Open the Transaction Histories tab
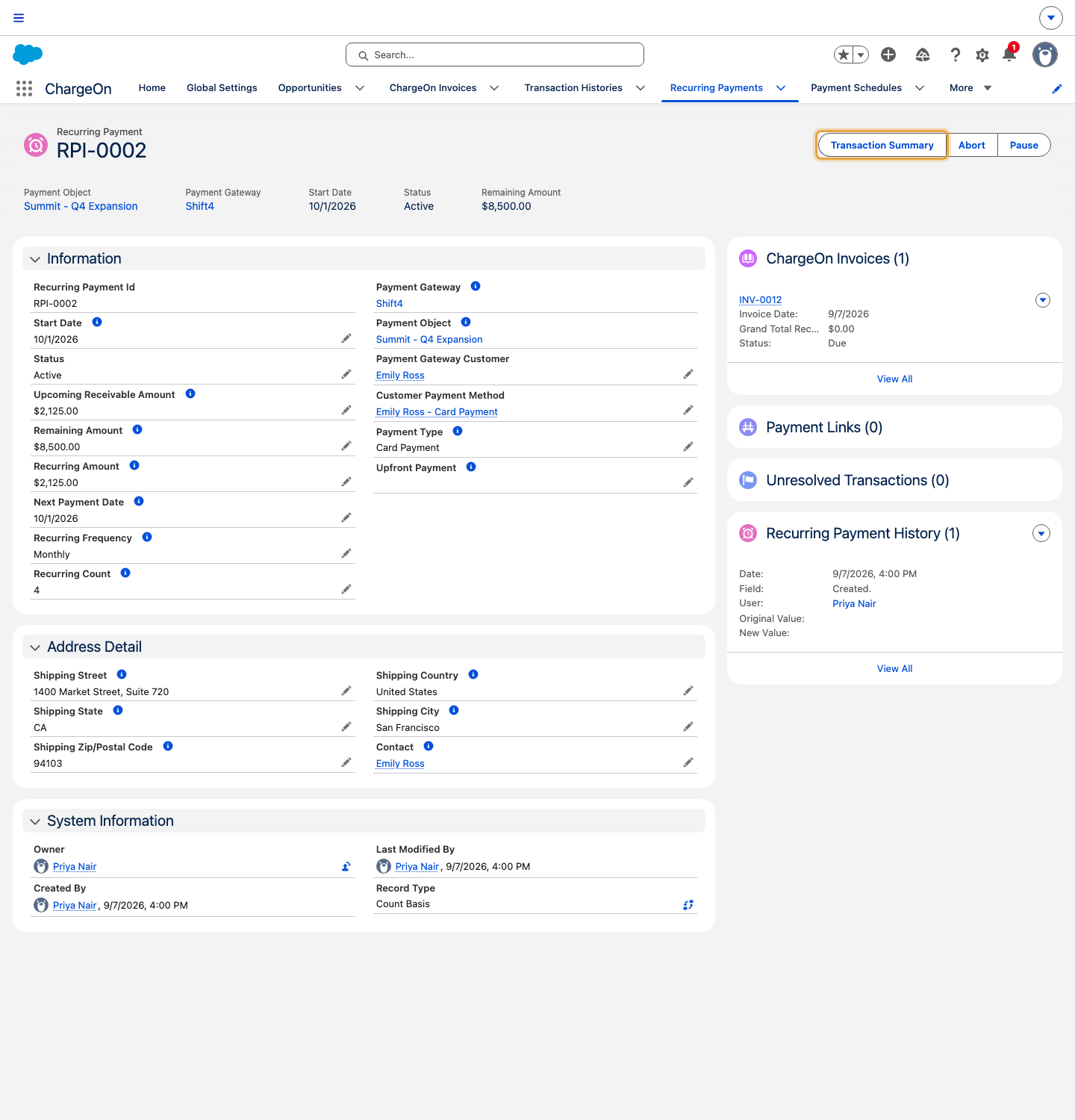Screen dimensions: 1075x1120 (x=573, y=88)
